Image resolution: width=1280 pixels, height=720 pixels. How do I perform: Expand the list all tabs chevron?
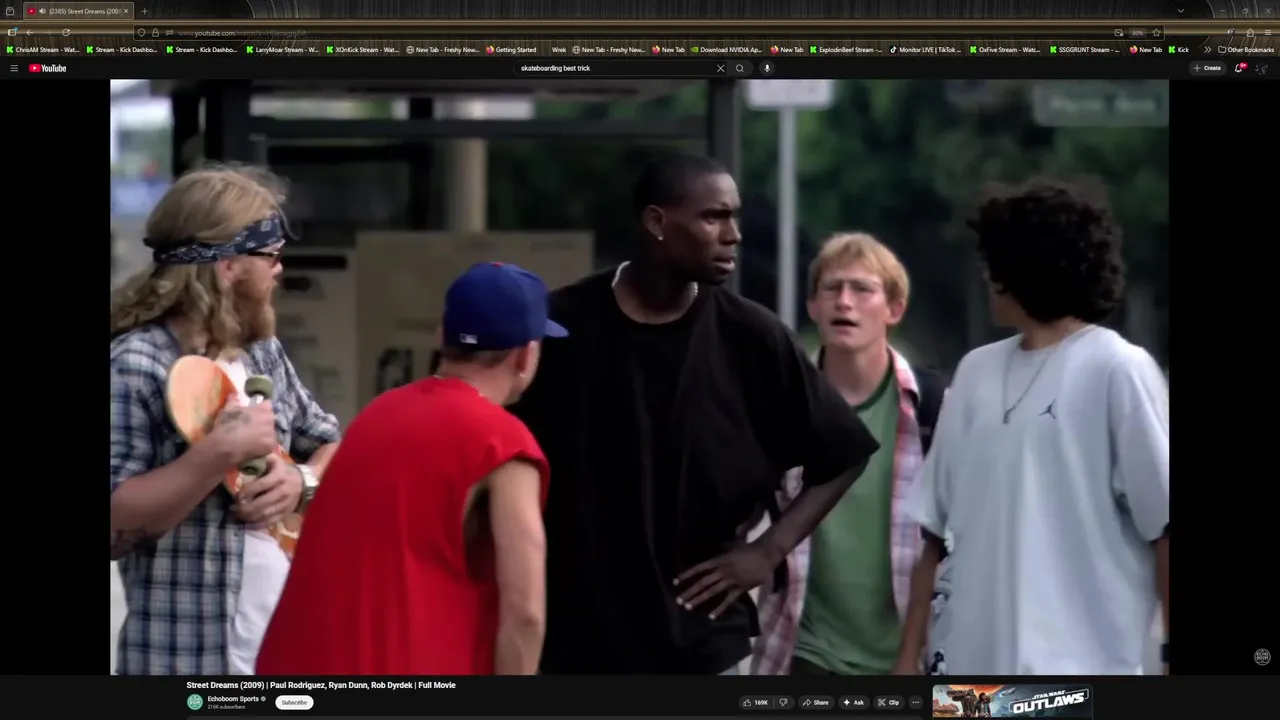tap(1180, 11)
